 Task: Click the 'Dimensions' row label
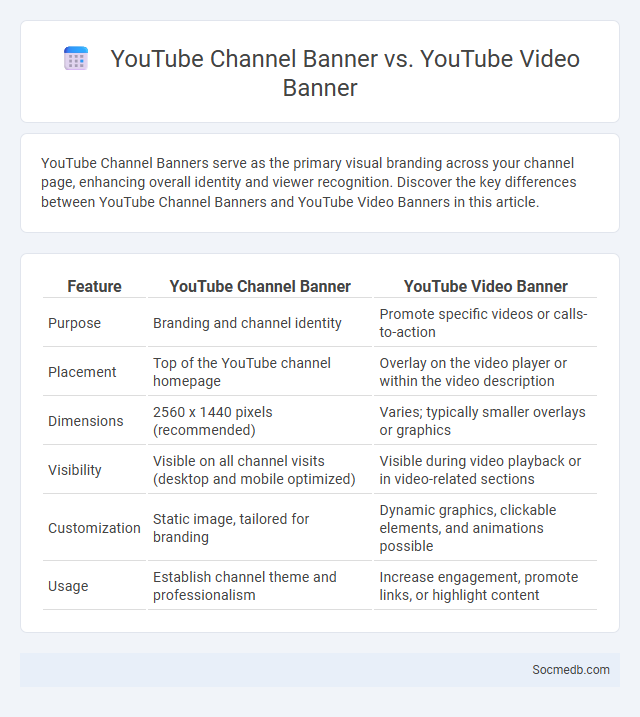click(86, 421)
